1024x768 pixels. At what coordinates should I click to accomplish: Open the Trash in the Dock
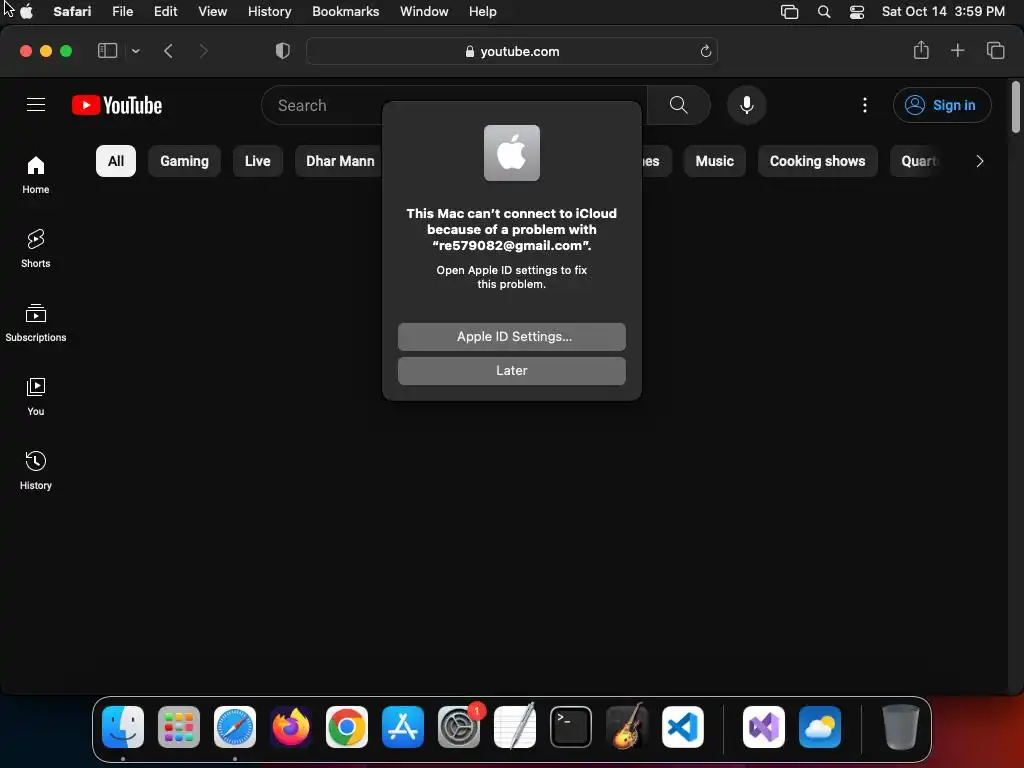tap(901, 727)
